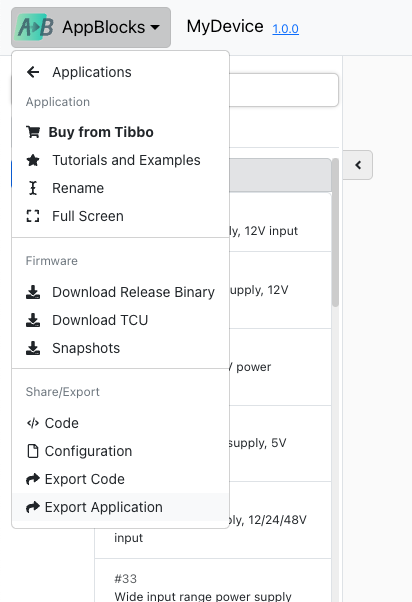Click the search input field
Image resolution: width=412 pixels, height=602 pixels.
[x=283, y=90]
